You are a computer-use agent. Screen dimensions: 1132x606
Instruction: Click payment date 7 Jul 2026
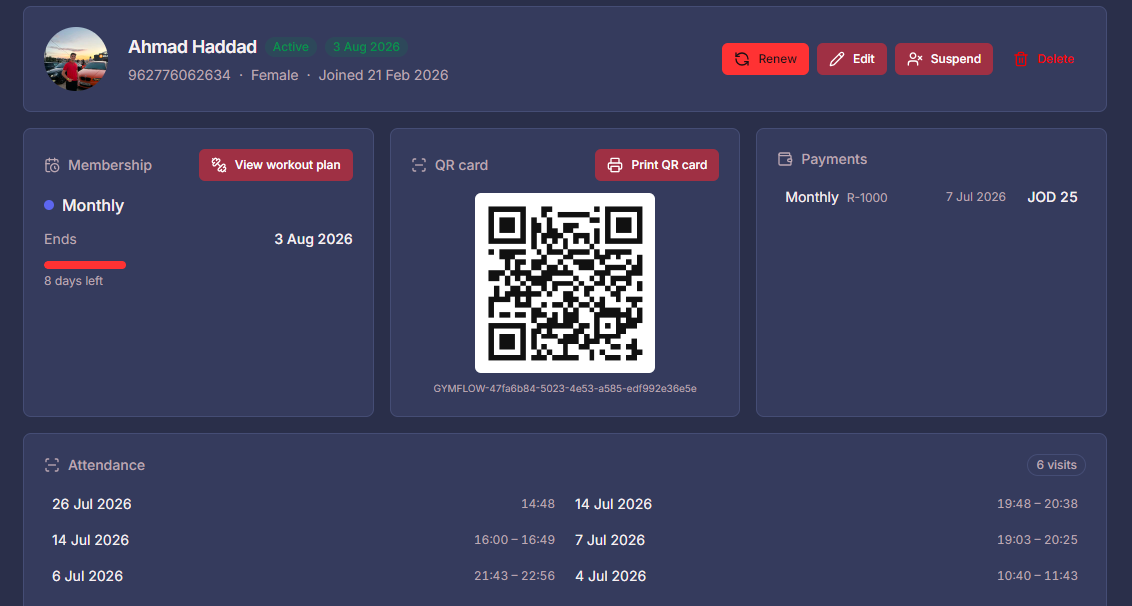975,197
